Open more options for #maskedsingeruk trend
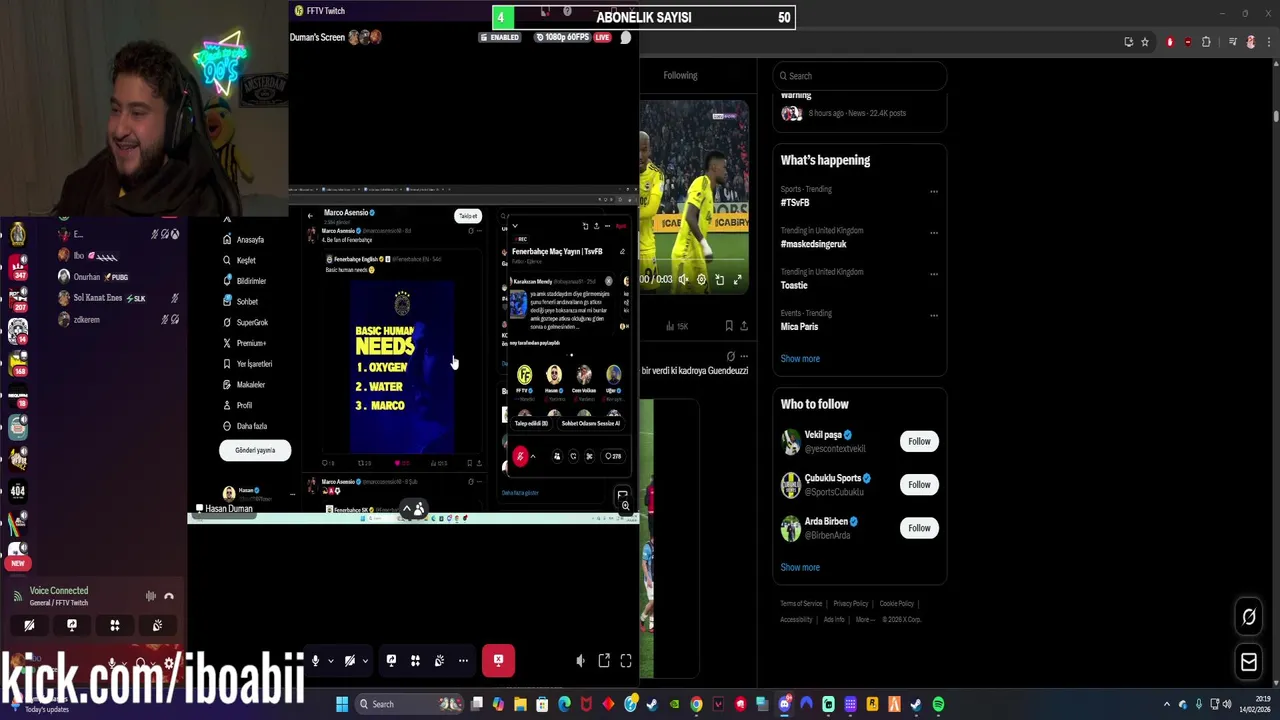 [x=934, y=232]
